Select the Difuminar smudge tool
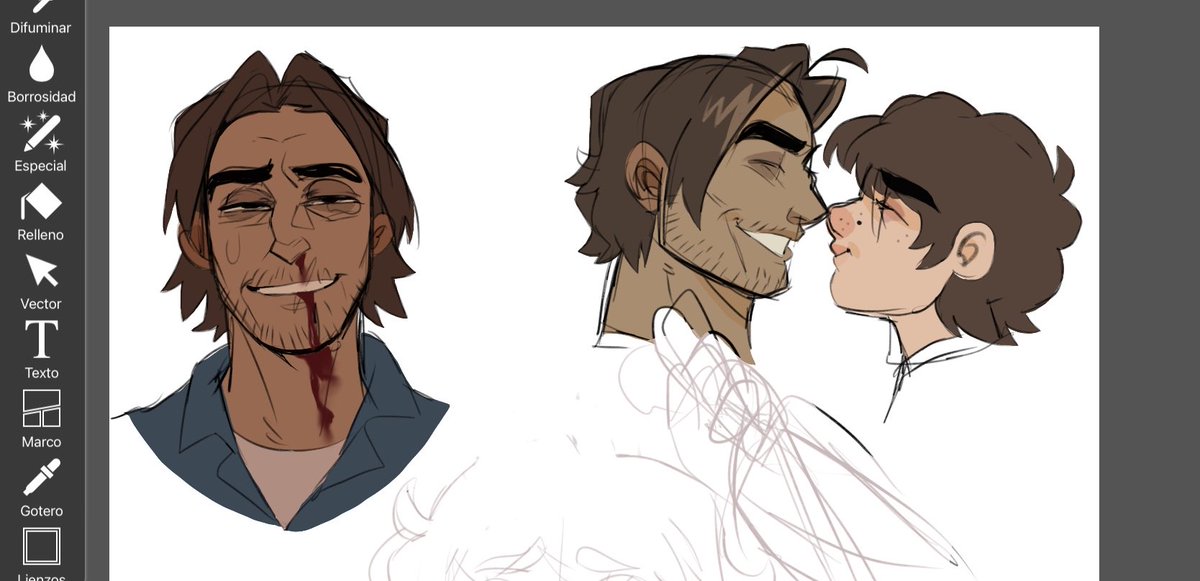Image resolution: width=1200 pixels, height=581 pixels. [41, 17]
